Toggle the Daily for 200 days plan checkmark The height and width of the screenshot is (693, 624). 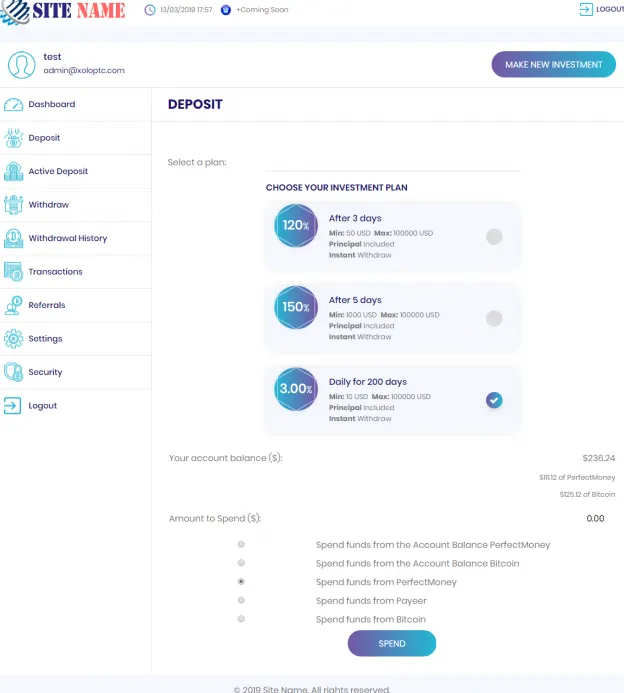tap(494, 400)
